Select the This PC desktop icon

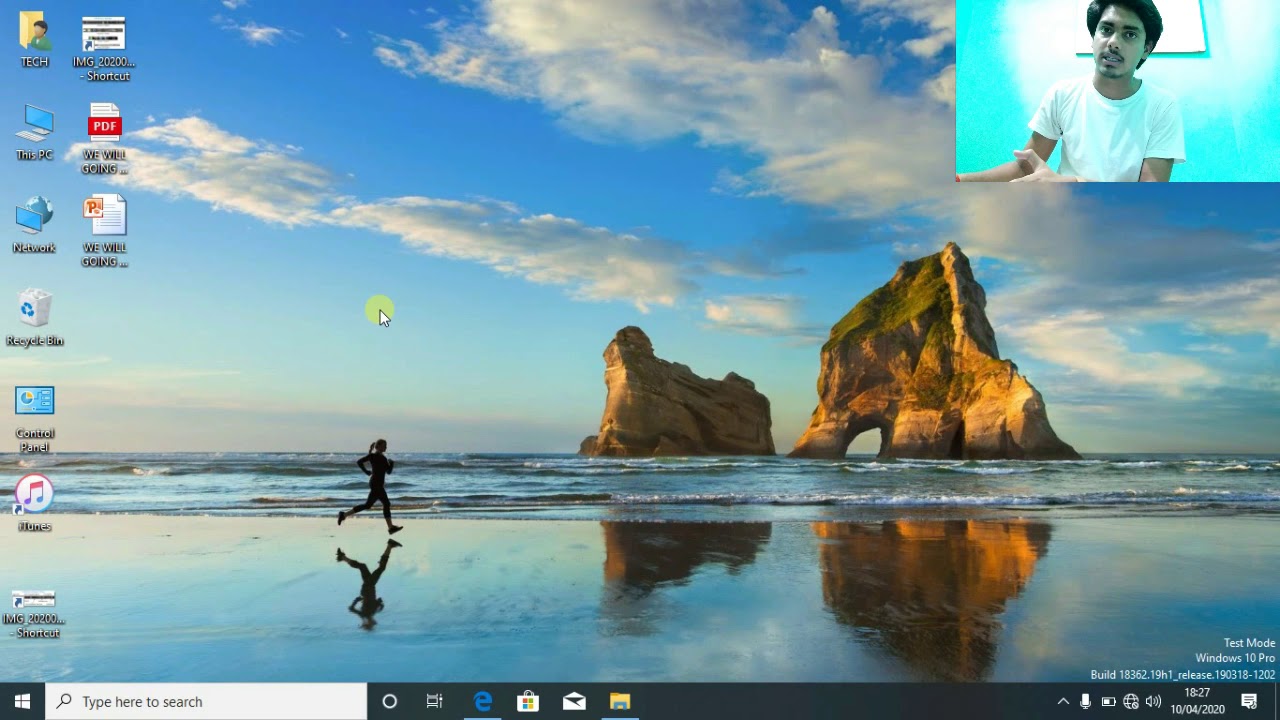coord(34,133)
